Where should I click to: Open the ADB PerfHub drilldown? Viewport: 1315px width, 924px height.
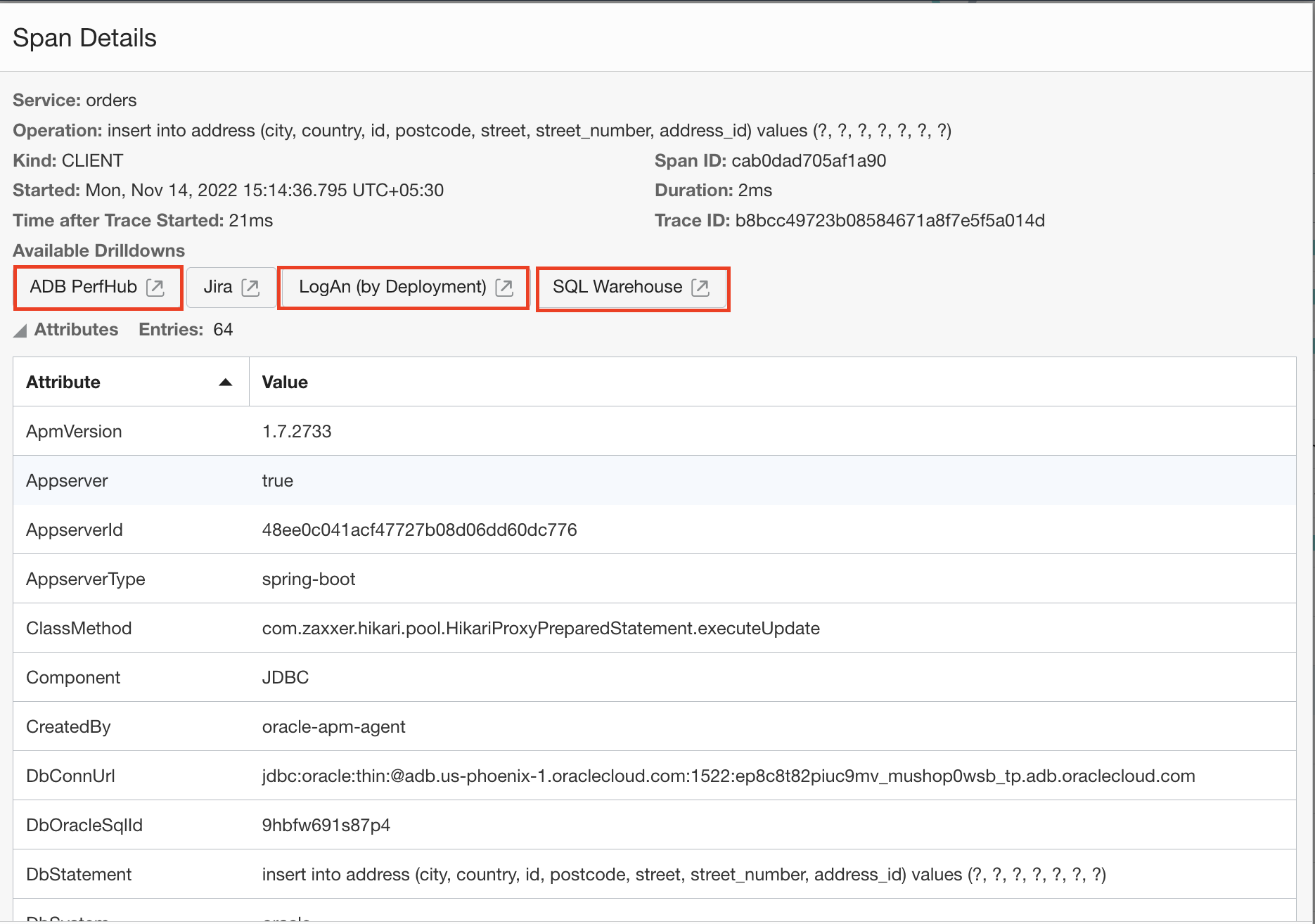click(x=84, y=287)
